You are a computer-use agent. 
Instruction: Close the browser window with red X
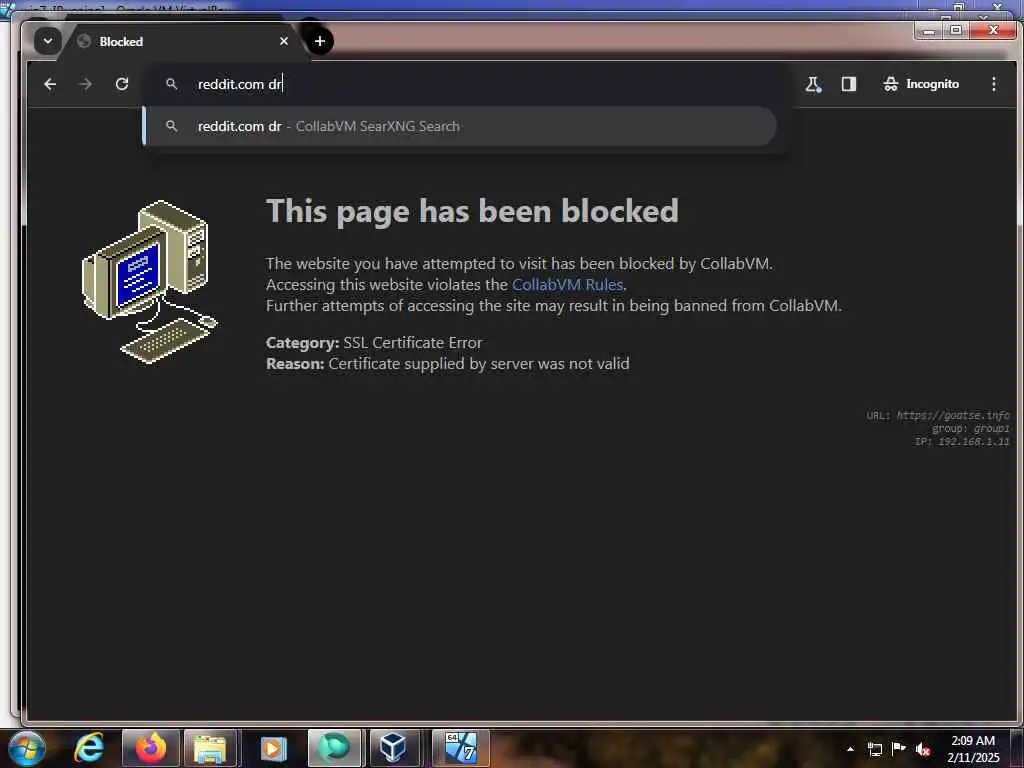coord(993,31)
